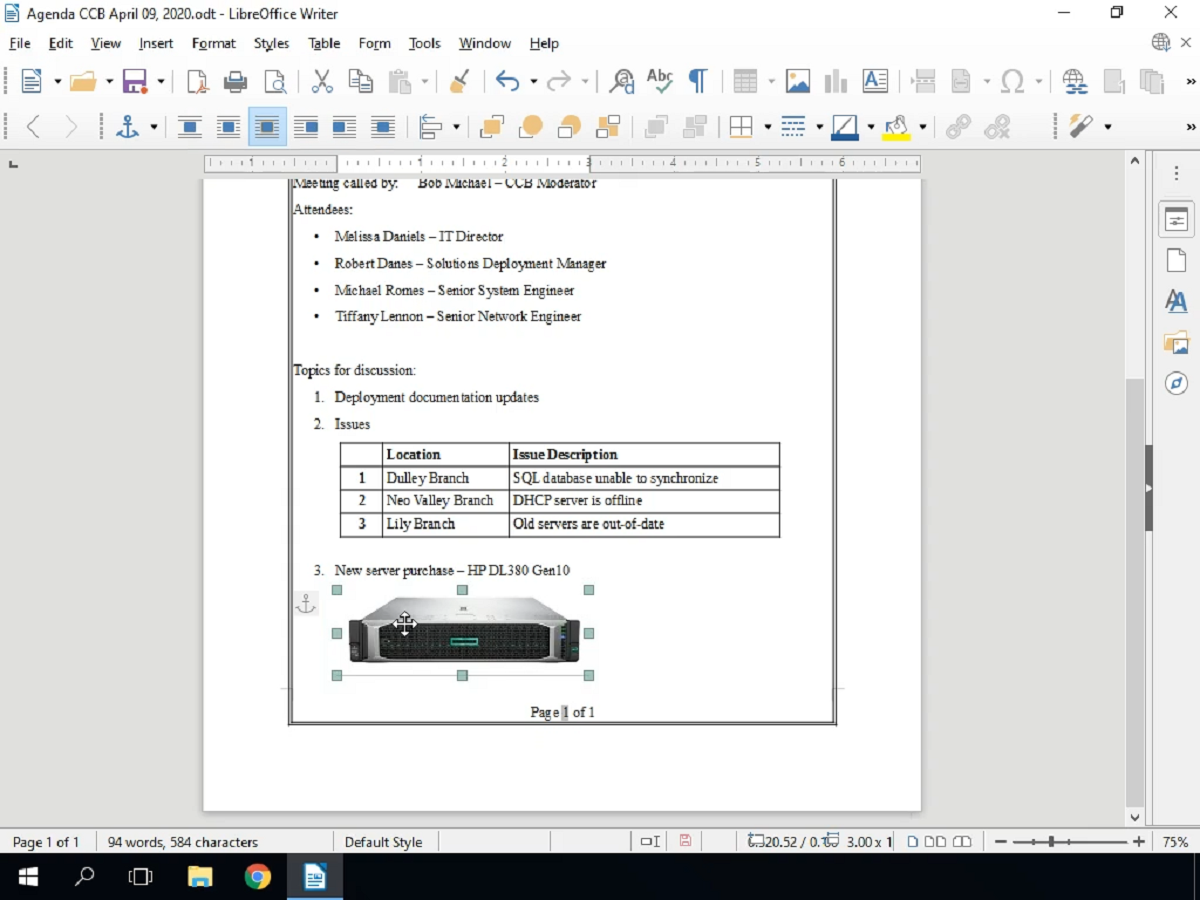Viewport: 1200px width, 900px height.
Task: Click the Align Objects icon
Action: [431, 127]
